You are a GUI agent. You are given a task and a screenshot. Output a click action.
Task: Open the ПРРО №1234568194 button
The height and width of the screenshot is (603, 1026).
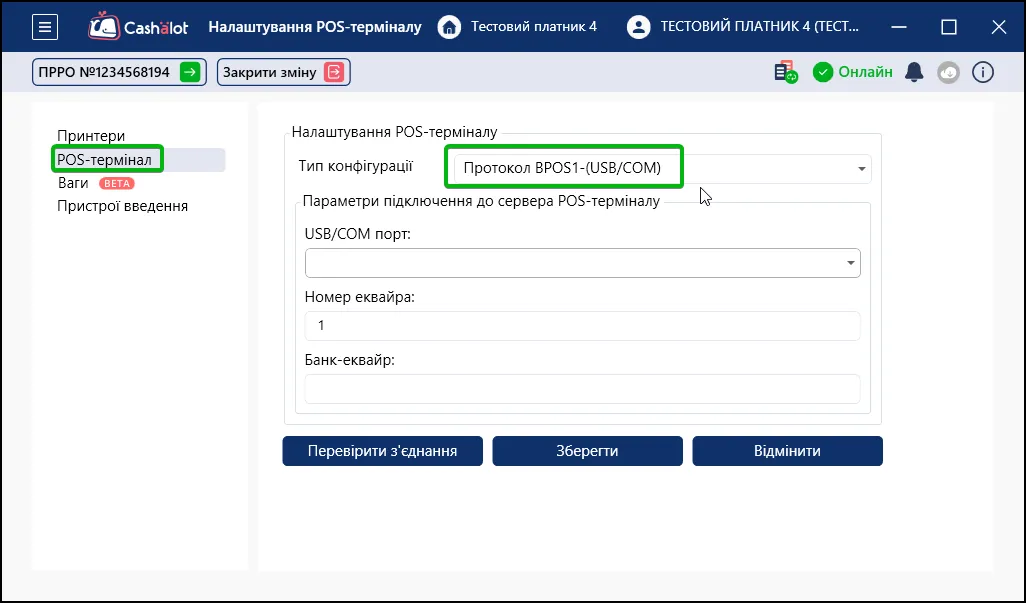[x=119, y=72]
